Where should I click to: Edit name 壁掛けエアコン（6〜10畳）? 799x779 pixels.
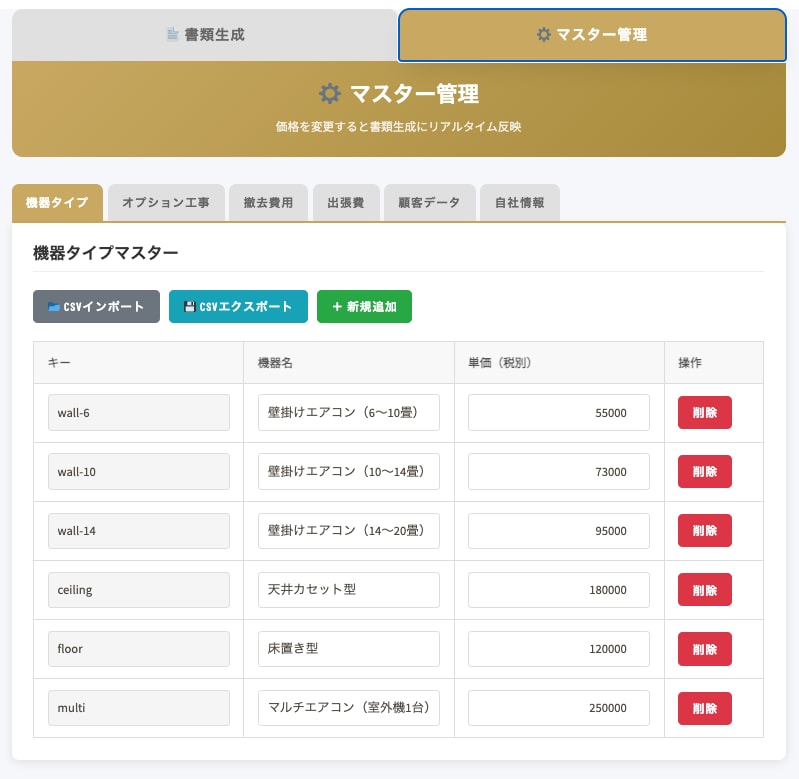coord(349,413)
